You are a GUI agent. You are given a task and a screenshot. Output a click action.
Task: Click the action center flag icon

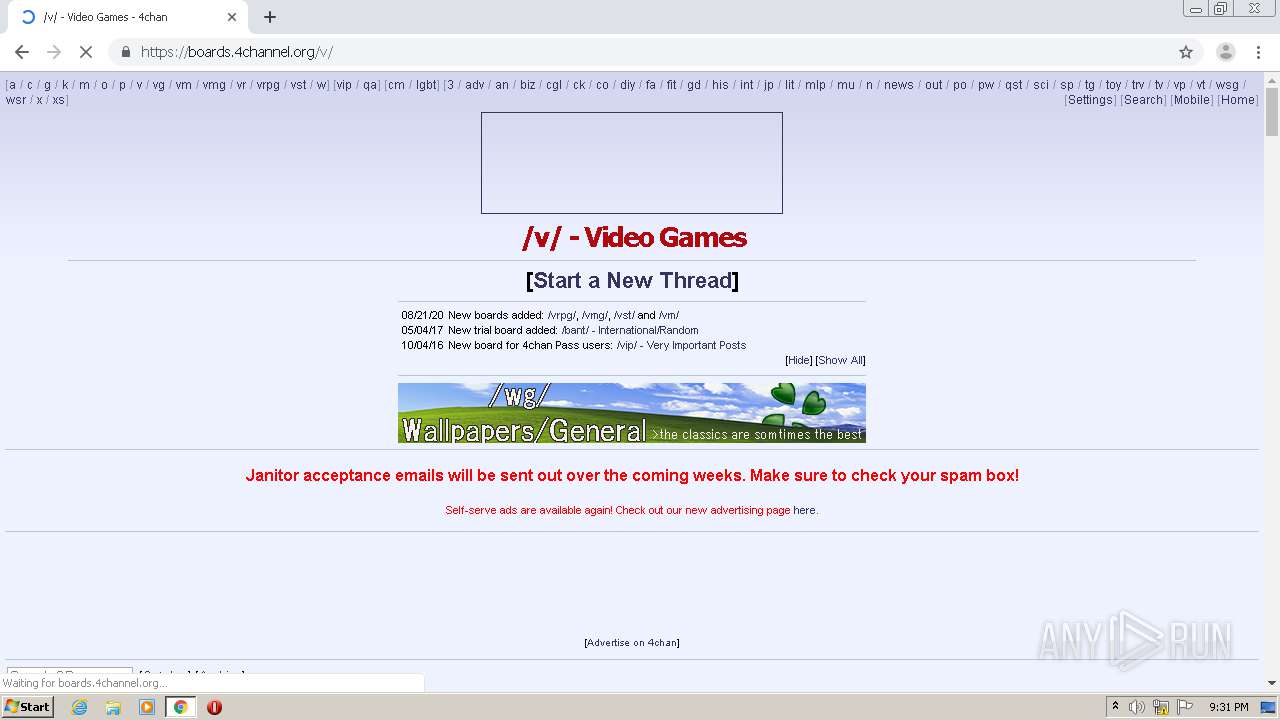1185,707
